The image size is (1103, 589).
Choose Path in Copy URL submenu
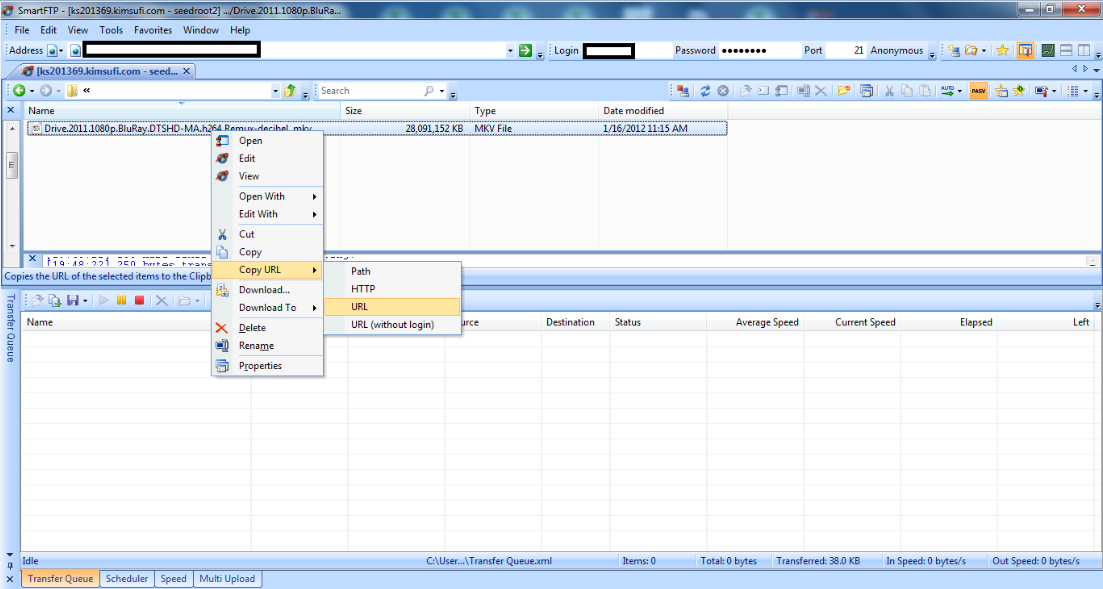tap(393, 271)
